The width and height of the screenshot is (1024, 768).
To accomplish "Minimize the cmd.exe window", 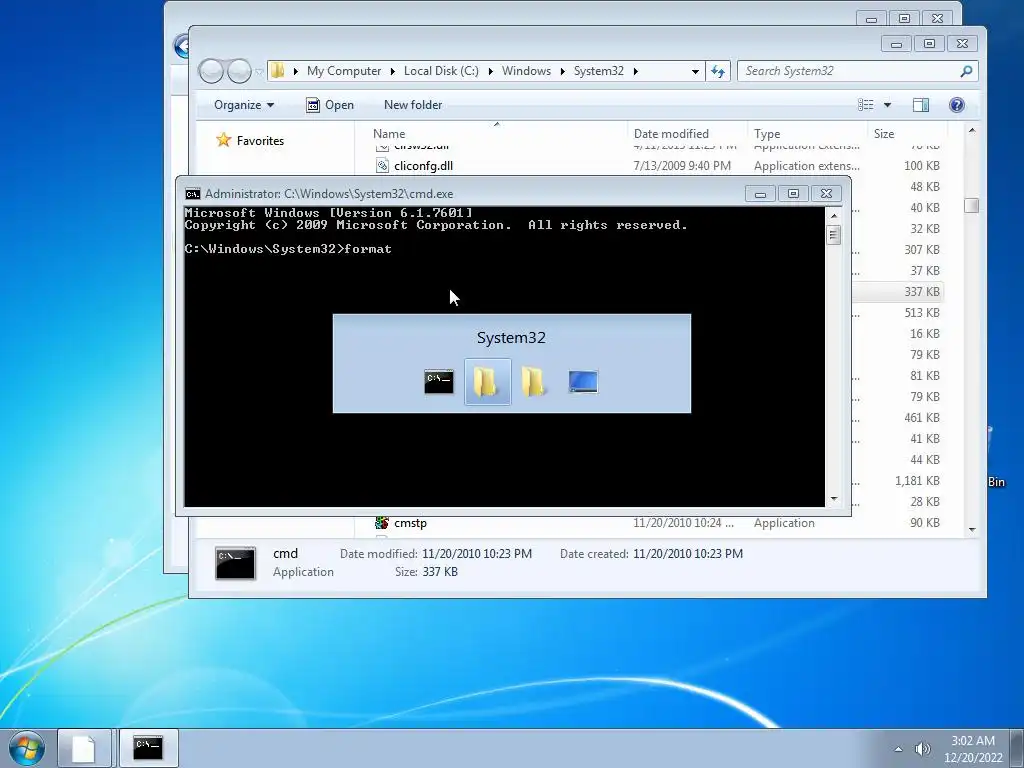I will point(760,194).
